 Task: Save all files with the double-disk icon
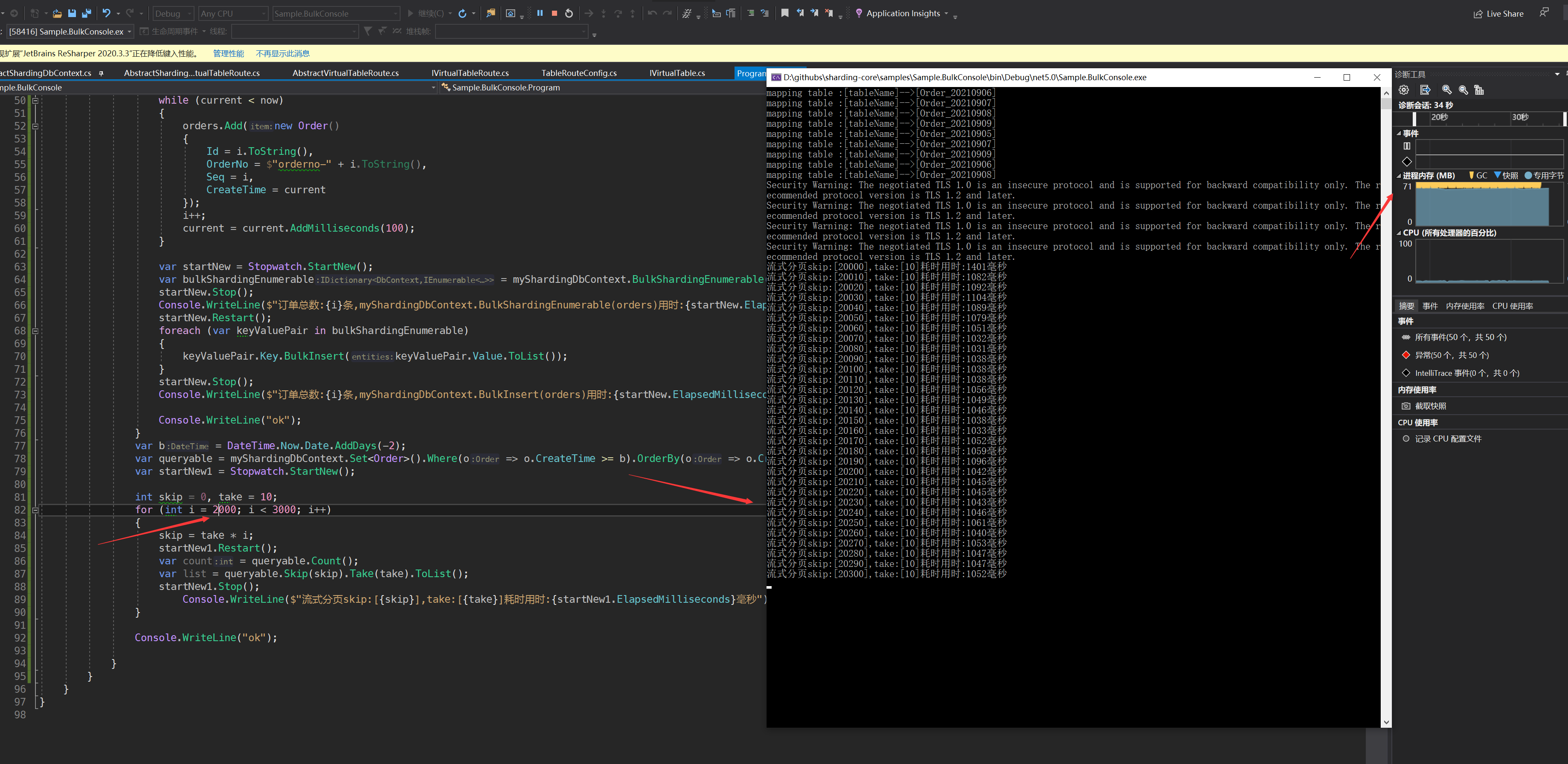click(x=86, y=13)
